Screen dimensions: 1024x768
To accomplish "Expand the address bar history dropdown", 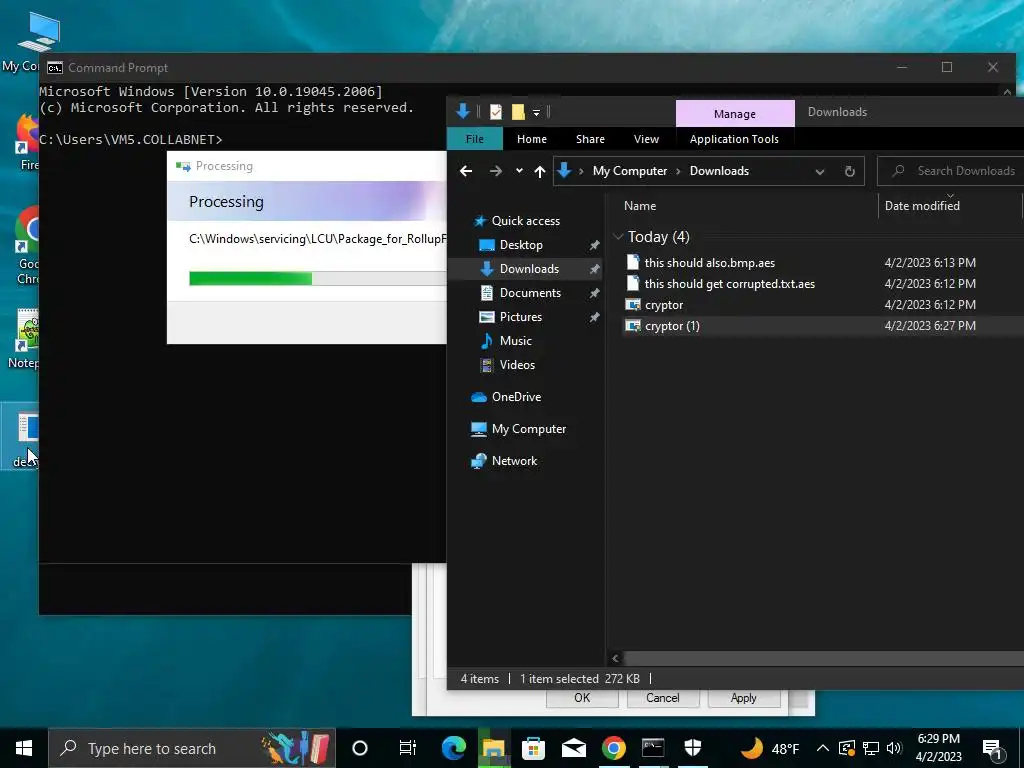I will pyautogui.click(x=820, y=172).
